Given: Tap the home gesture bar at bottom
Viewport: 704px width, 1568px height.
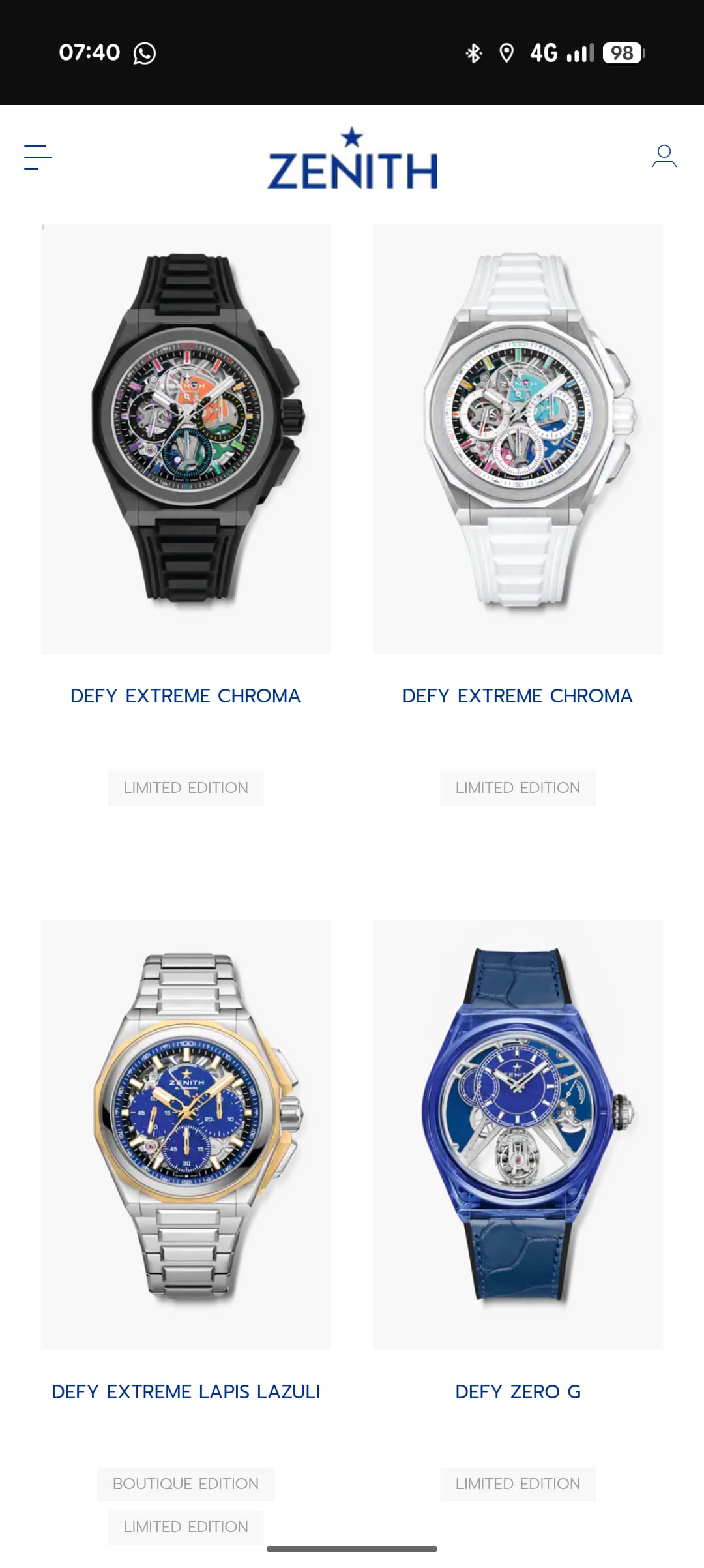Looking at the screenshot, I should [352, 1549].
